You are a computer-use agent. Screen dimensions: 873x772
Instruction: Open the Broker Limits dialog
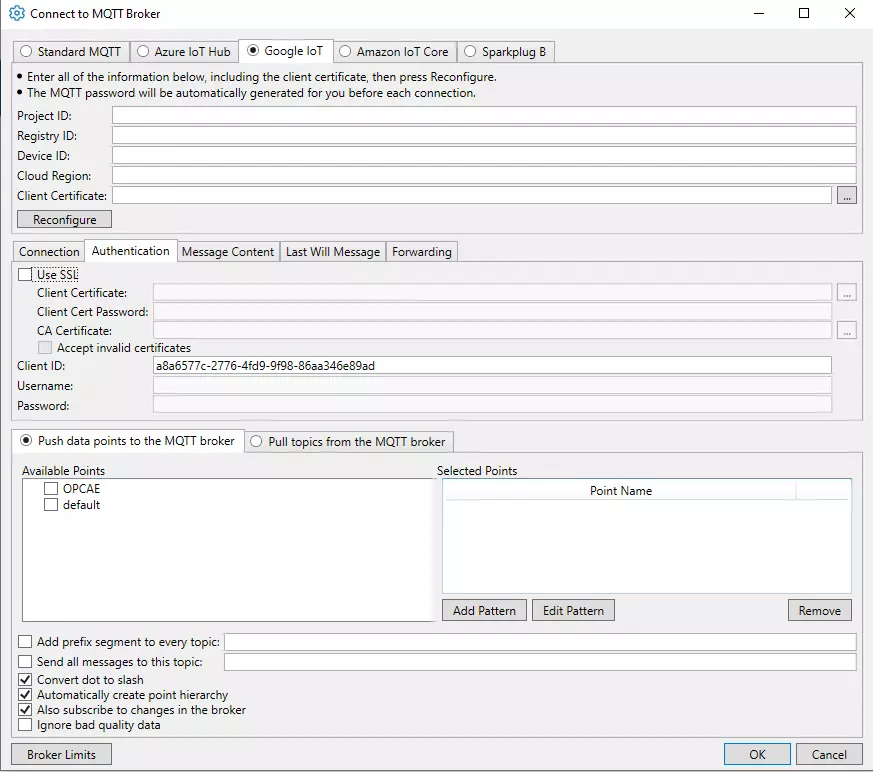(61, 754)
